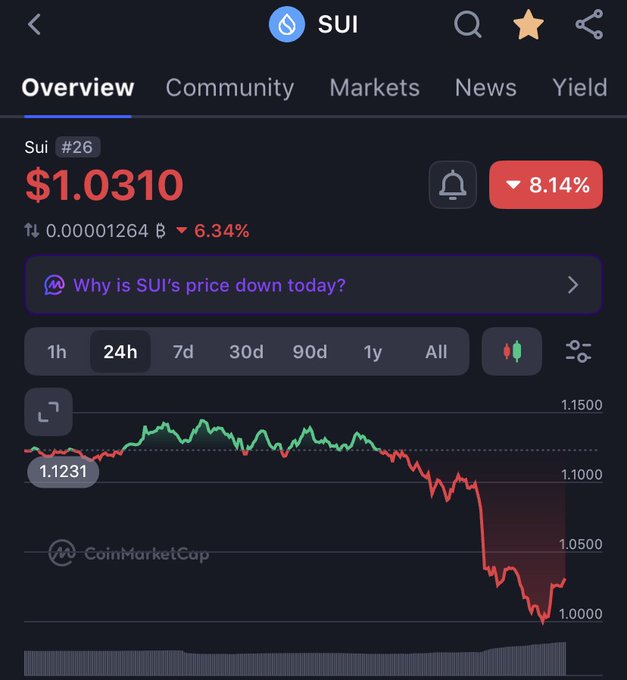Expand chart to fullscreen icon

click(49, 412)
